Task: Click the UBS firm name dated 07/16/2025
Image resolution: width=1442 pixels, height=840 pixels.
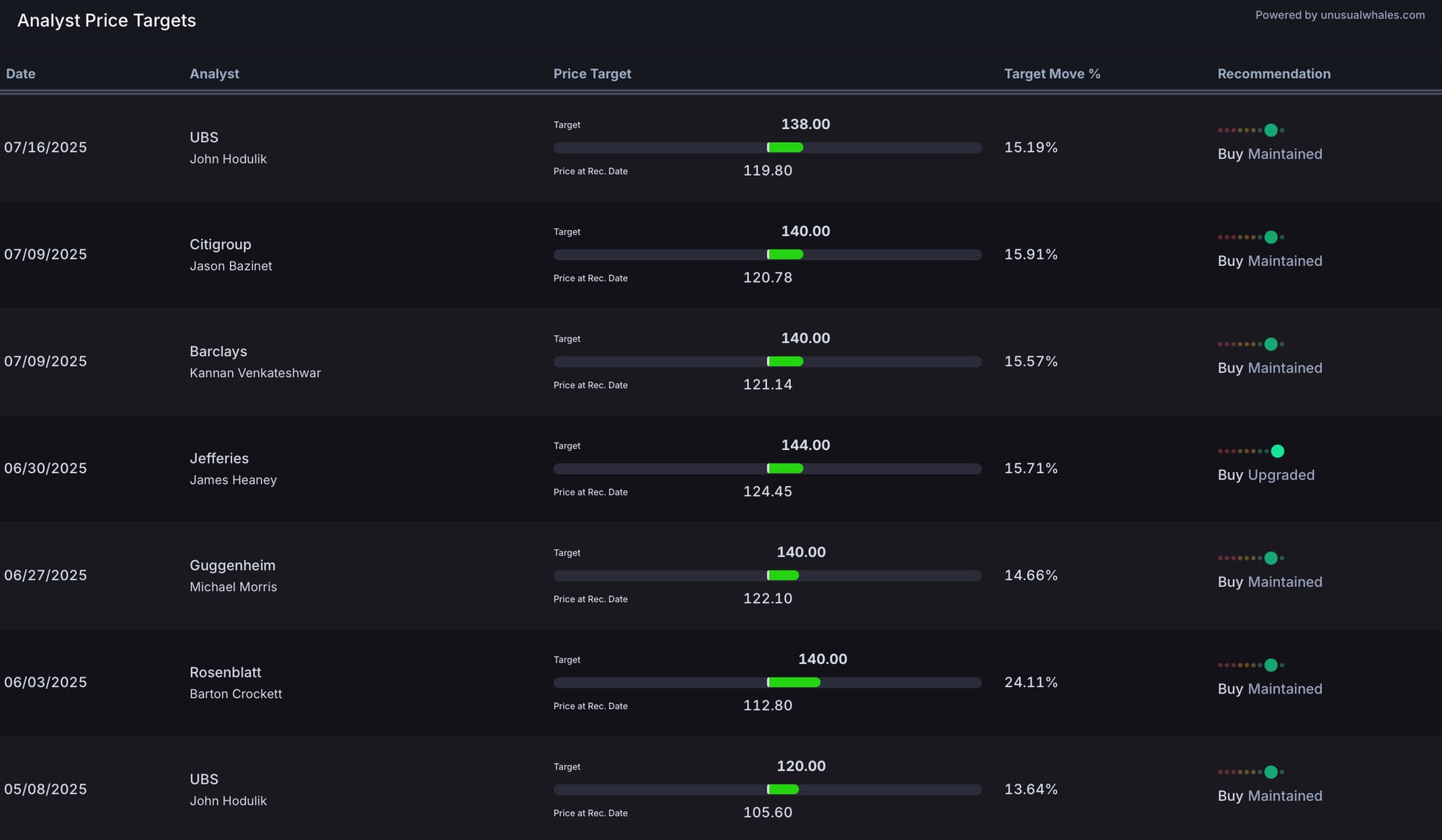Action: point(204,137)
